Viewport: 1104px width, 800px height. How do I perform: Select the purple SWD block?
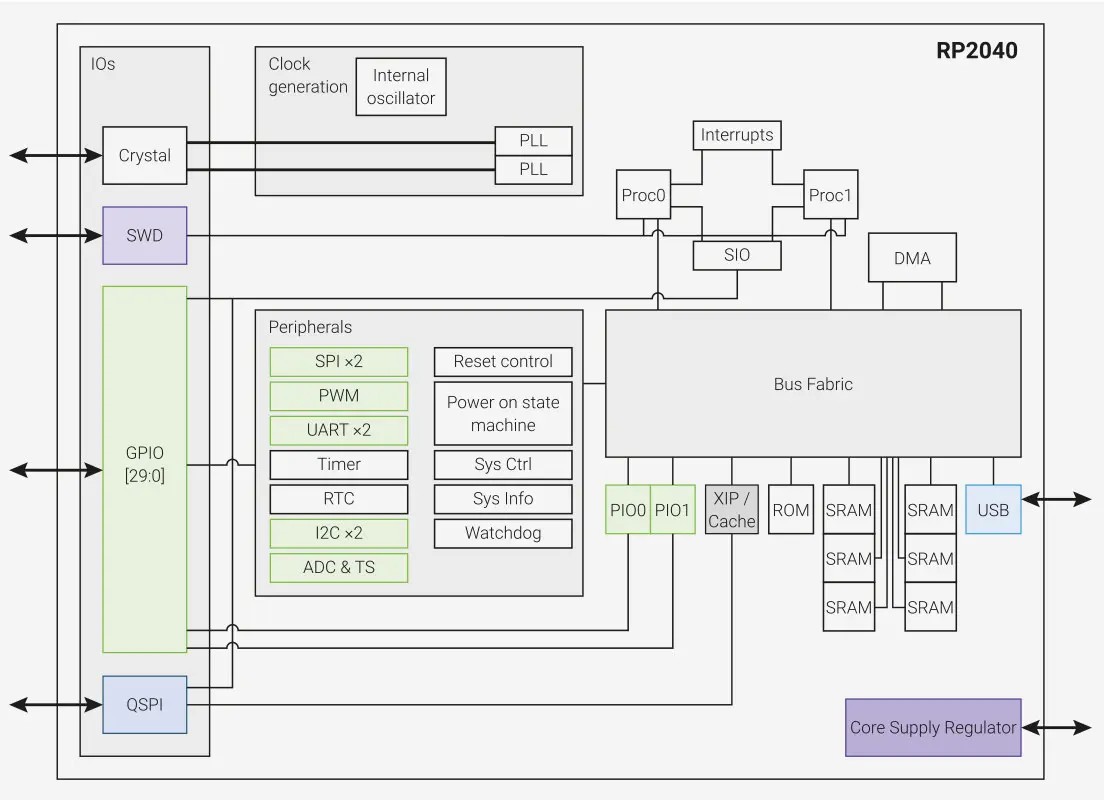tap(144, 235)
